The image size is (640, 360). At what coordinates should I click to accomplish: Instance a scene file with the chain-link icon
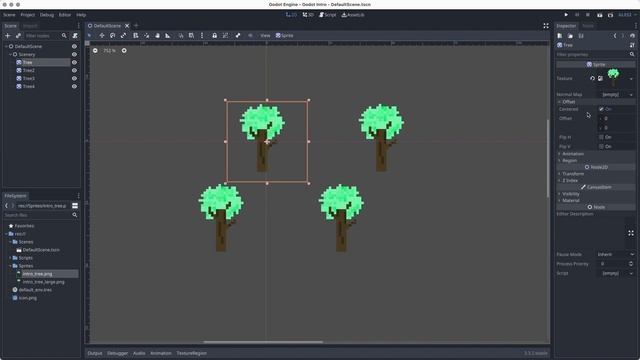pos(18,36)
